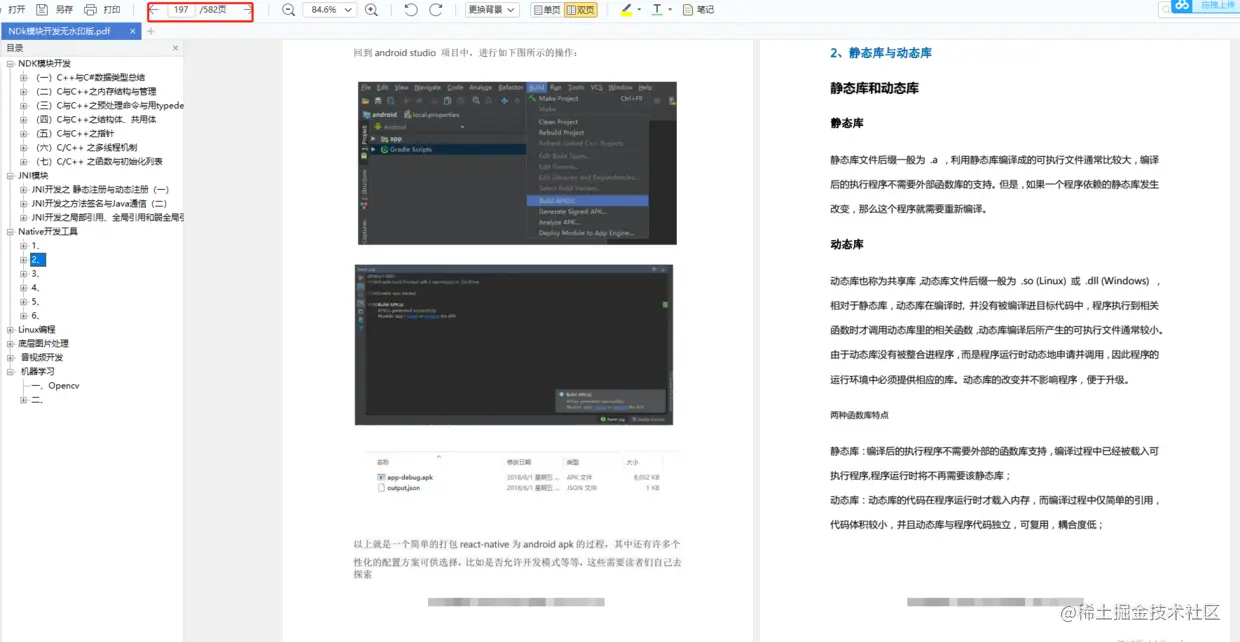Collapse the 机器学习 tree node
Viewport: 1240px width, 642px height.
10,371
